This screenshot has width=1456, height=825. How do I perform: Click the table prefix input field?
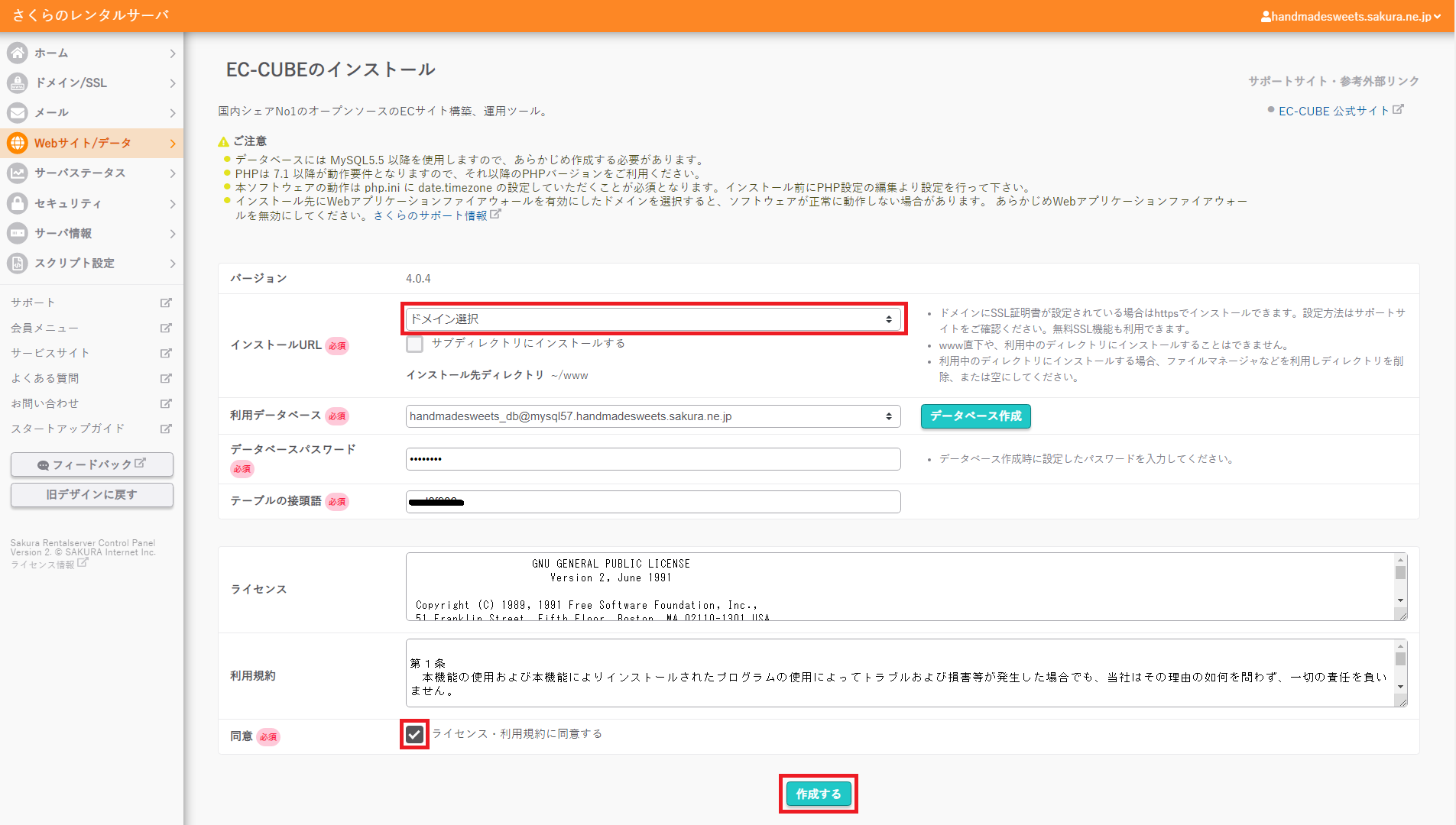[x=653, y=502]
